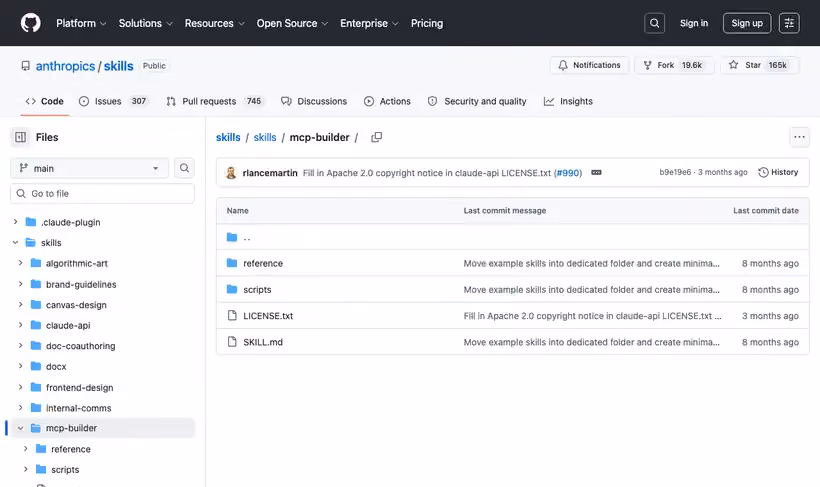Click the Fork count 19.6k

[692, 65]
